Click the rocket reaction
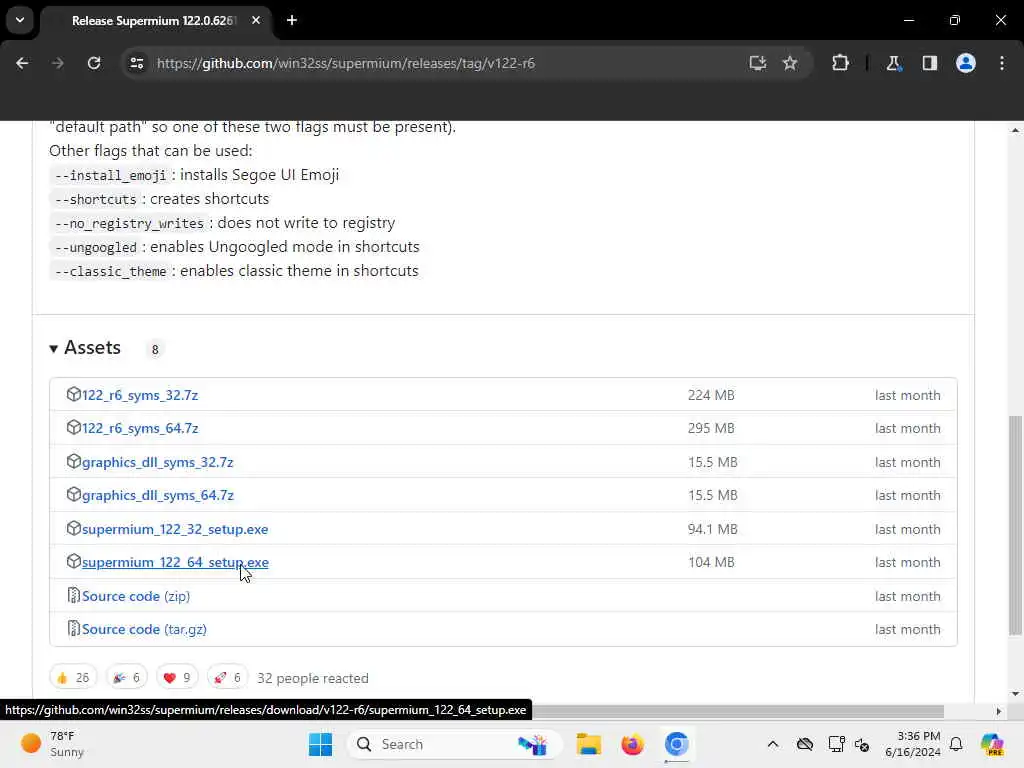 click(x=228, y=678)
